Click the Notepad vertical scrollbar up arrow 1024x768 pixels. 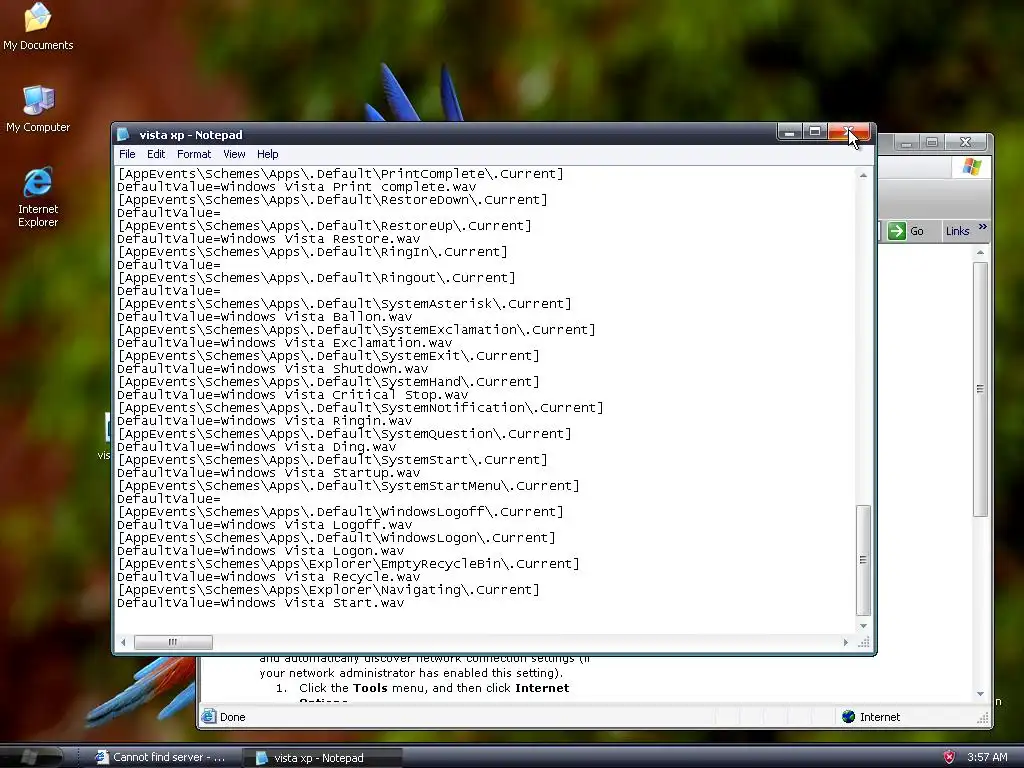pos(863,175)
